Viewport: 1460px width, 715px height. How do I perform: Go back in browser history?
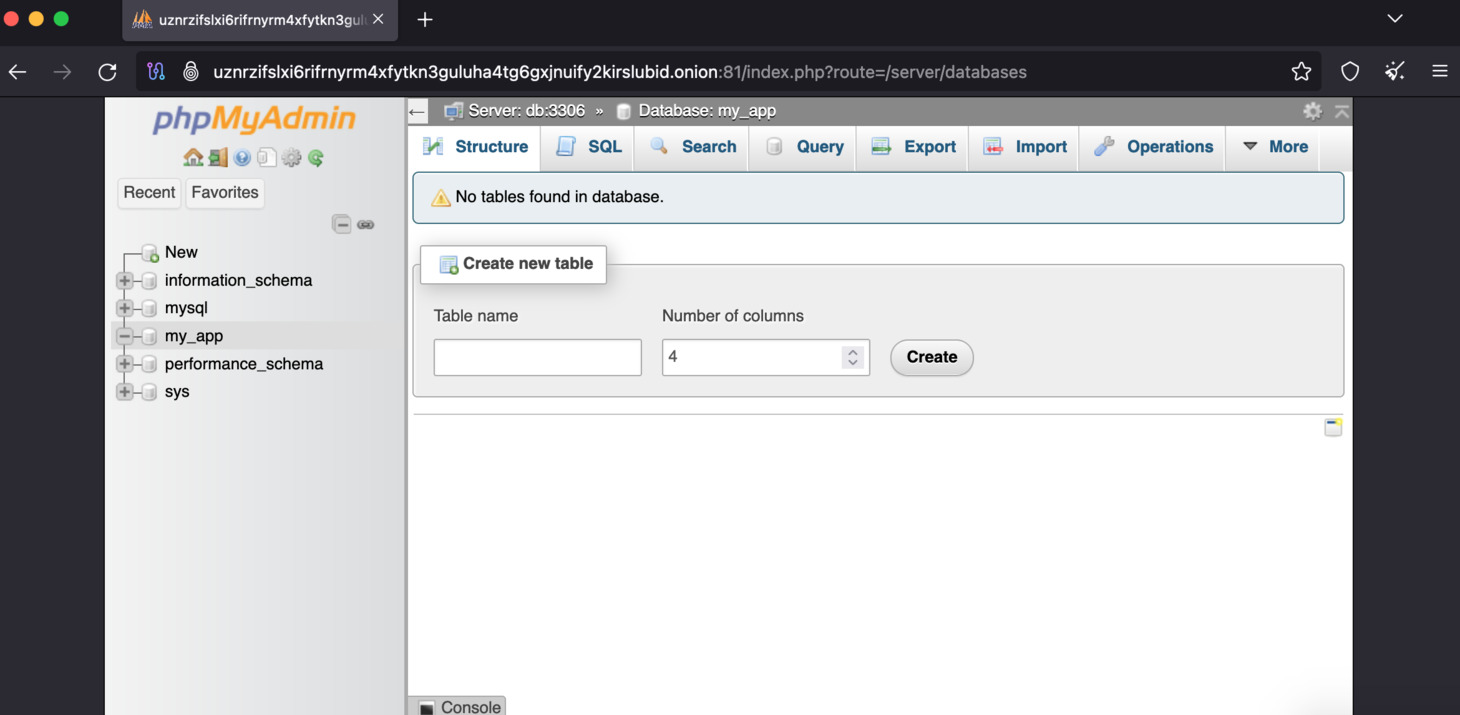(x=17, y=71)
